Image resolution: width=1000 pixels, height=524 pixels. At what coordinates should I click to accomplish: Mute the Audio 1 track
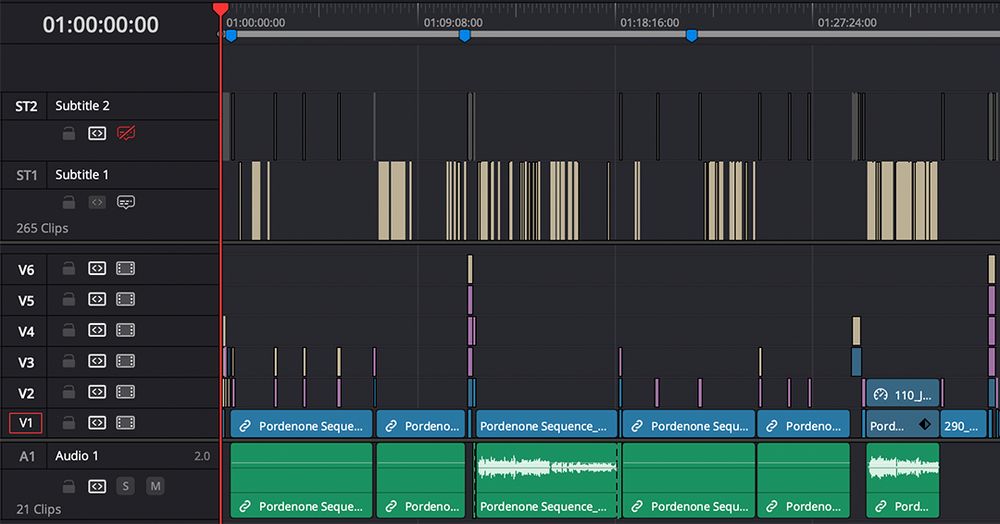pos(155,486)
